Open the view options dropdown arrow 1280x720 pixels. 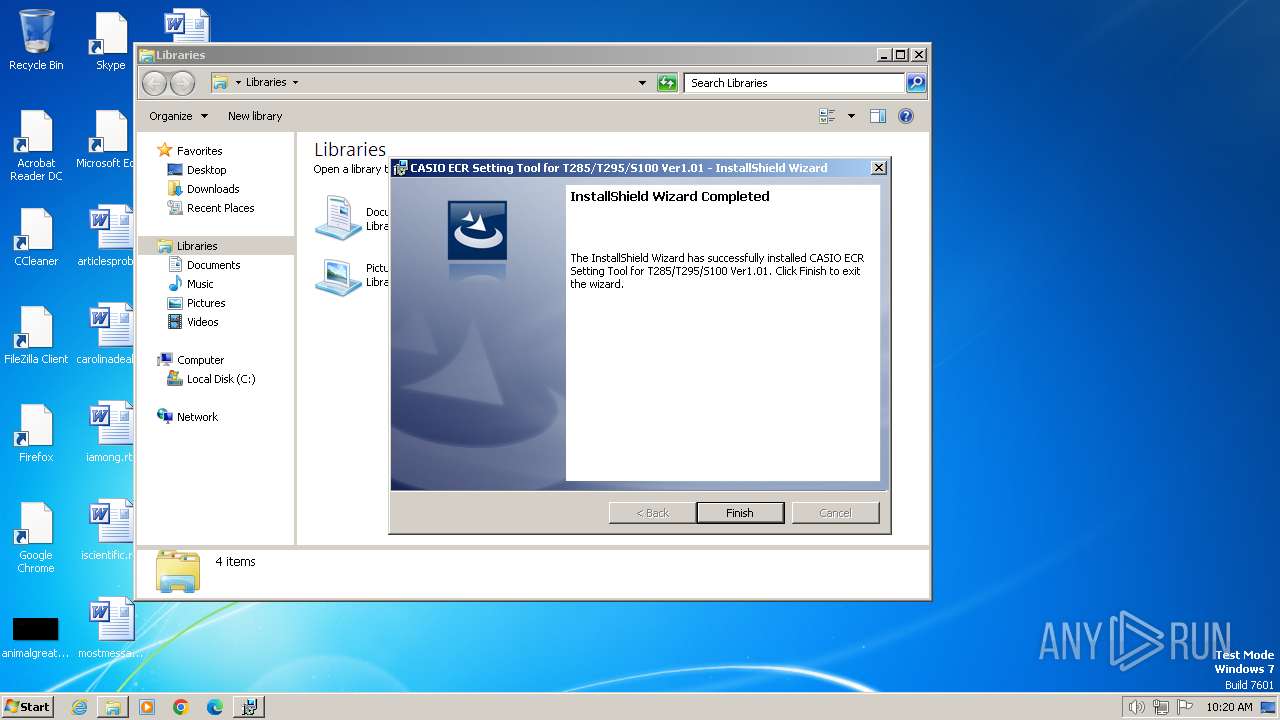coord(851,116)
